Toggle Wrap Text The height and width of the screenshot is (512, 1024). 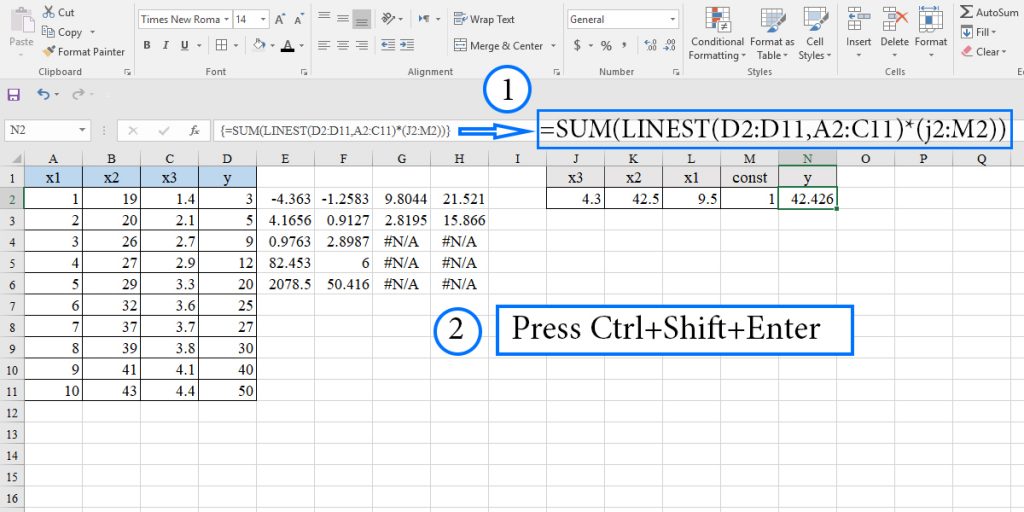click(x=485, y=20)
